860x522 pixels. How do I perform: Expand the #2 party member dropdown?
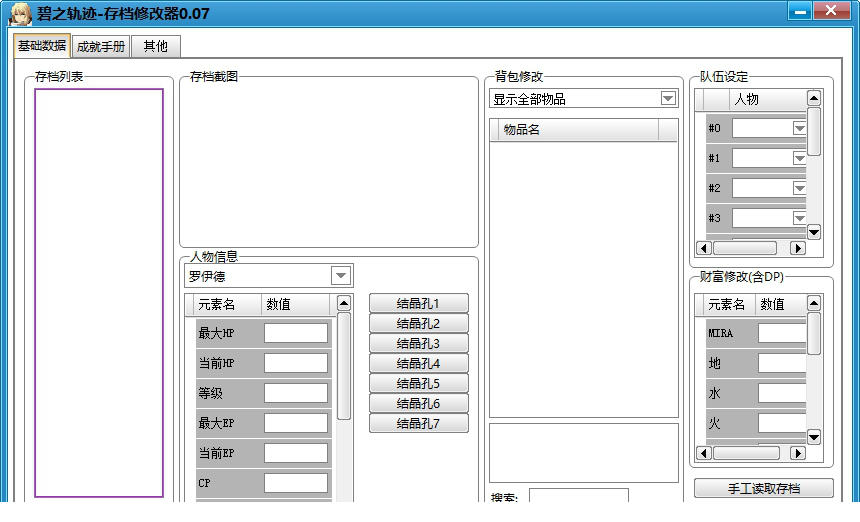799,188
